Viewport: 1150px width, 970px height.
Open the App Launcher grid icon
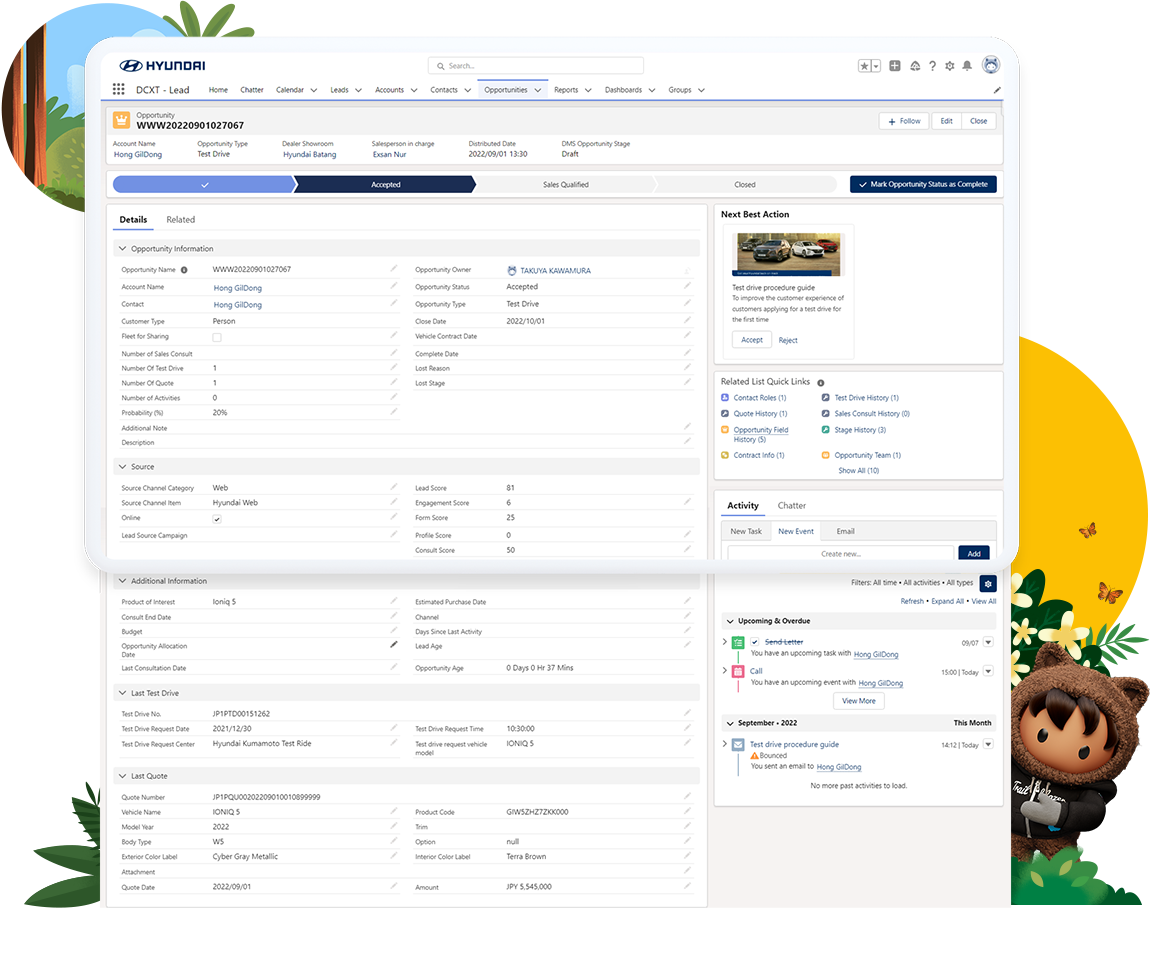119,90
